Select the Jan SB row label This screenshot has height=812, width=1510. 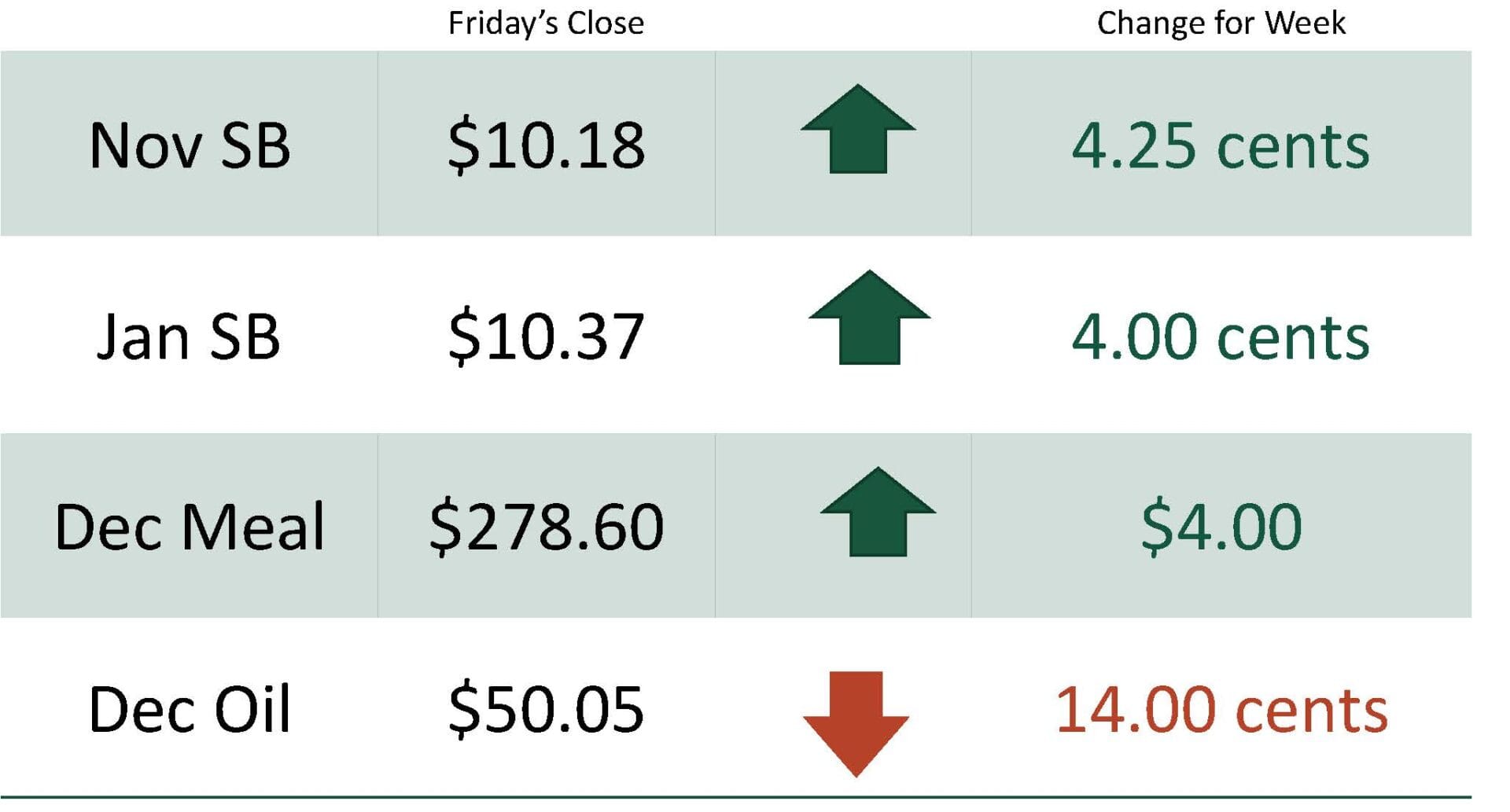click(x=188, y=337)
